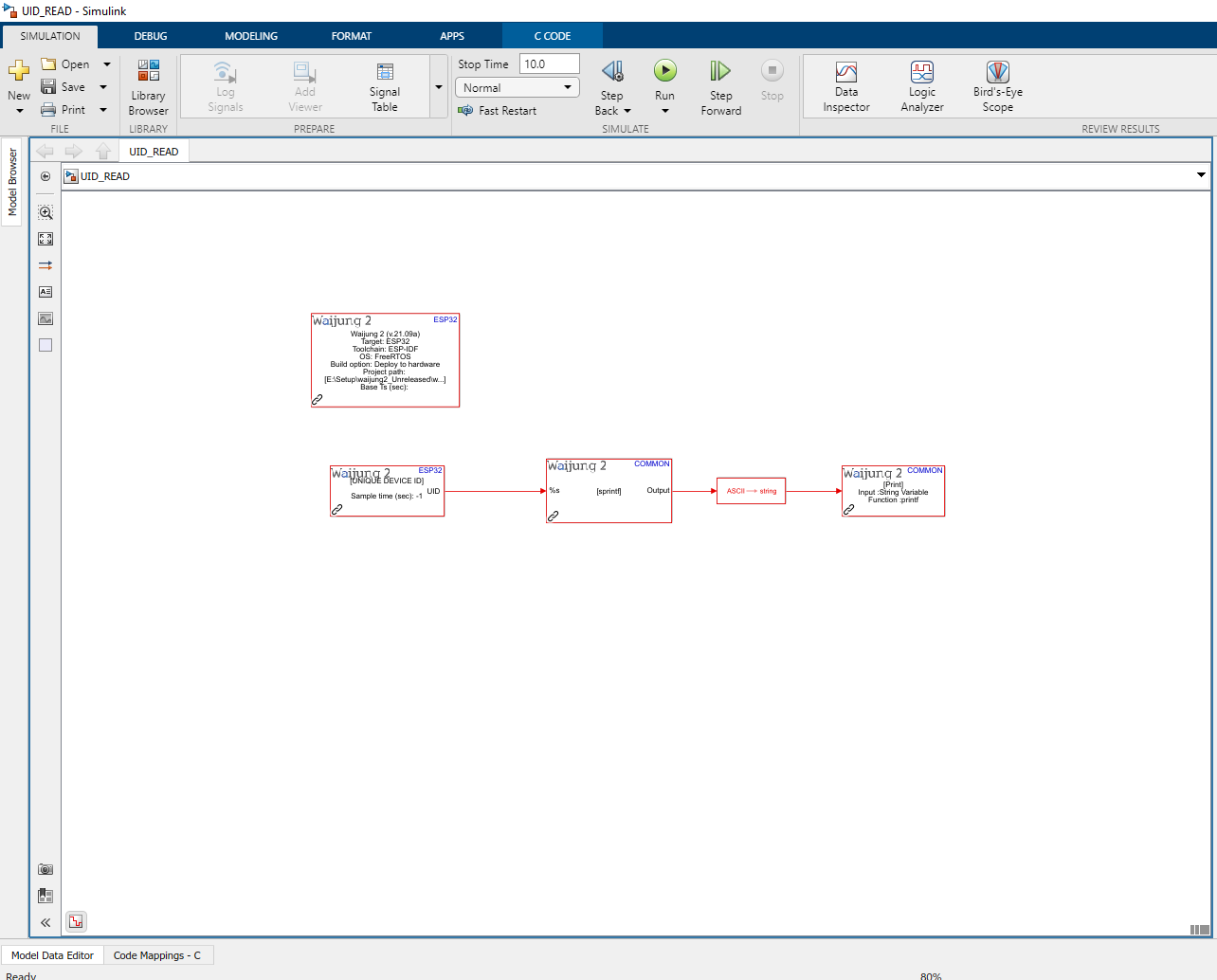Expand the Run dropdown arrow
This screenshot has height=980, width=1217.
[665, 111]
